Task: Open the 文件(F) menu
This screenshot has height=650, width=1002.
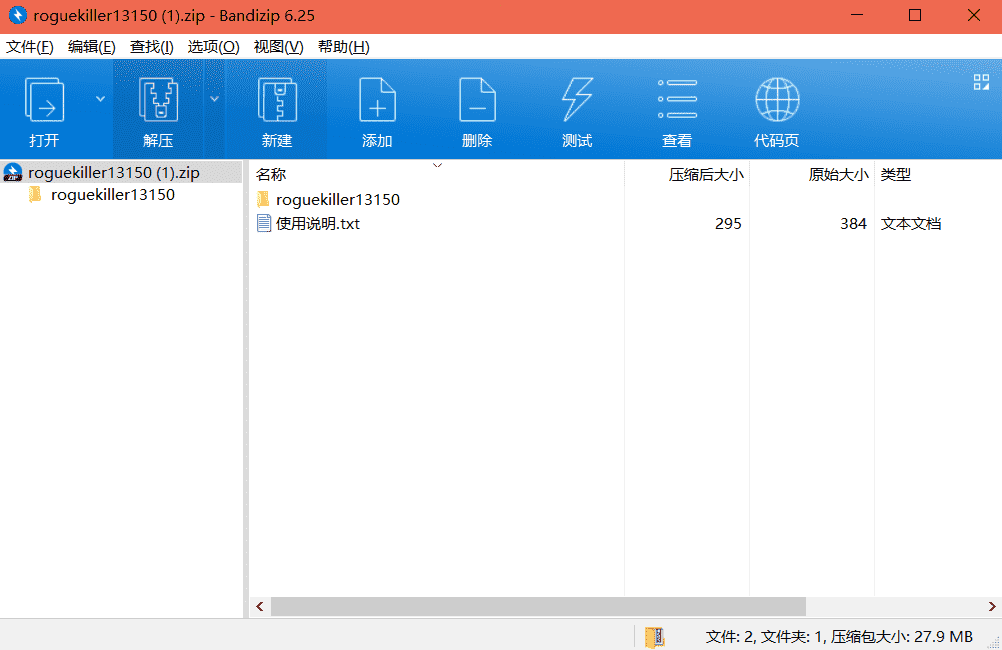Action: tap(29, 47)
